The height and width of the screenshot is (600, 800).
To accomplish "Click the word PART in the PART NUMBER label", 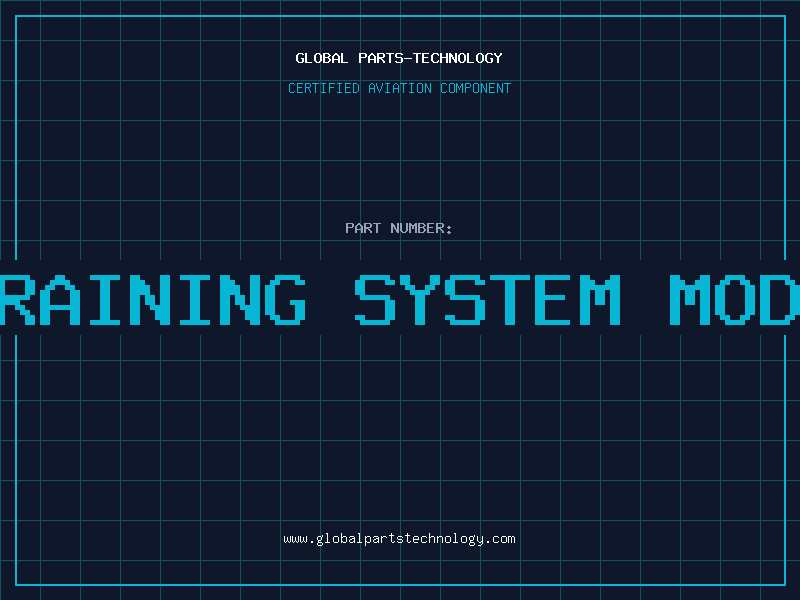I will pos(363,228).
